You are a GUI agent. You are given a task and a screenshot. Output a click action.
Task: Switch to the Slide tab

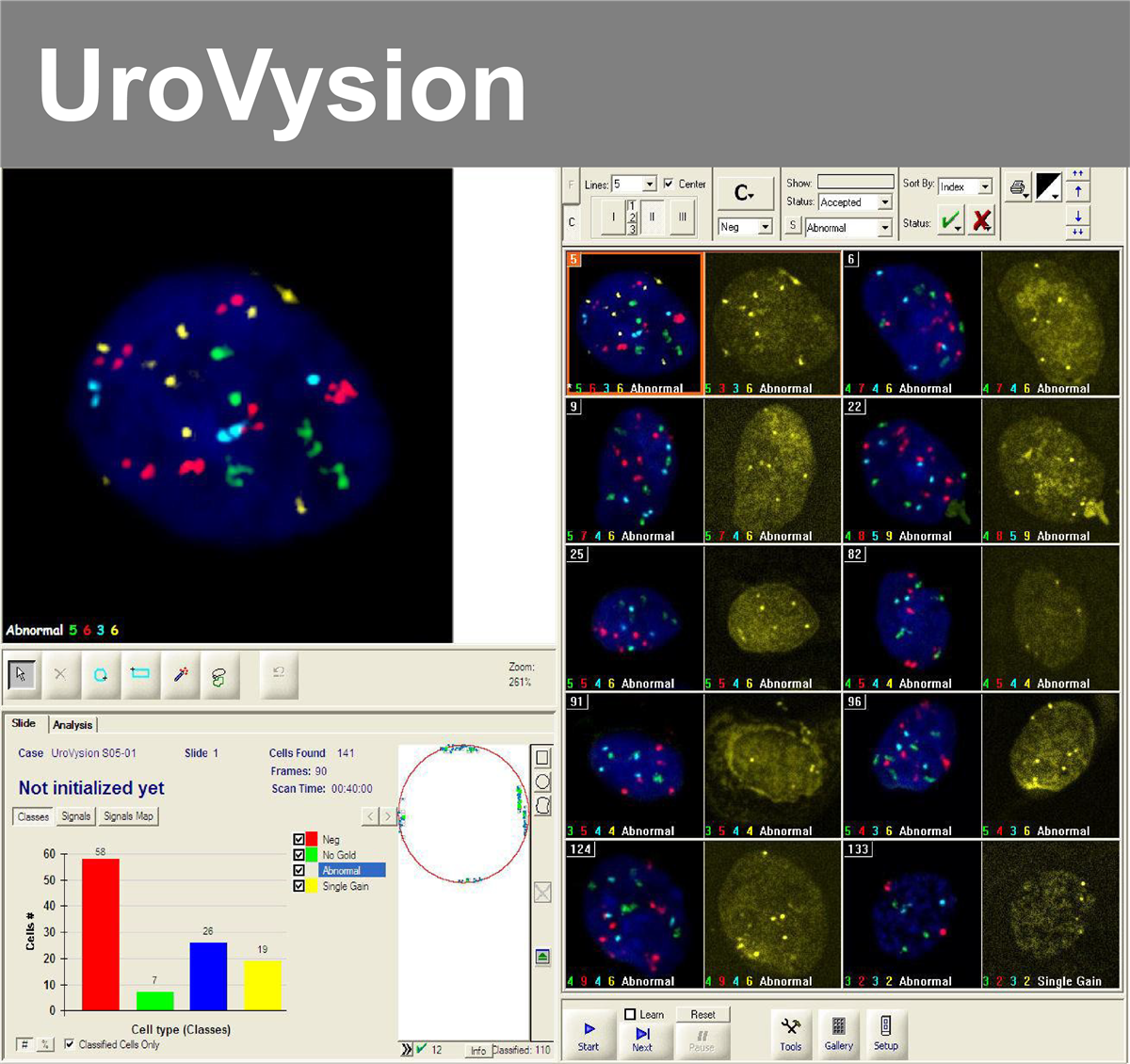point(24,723)
